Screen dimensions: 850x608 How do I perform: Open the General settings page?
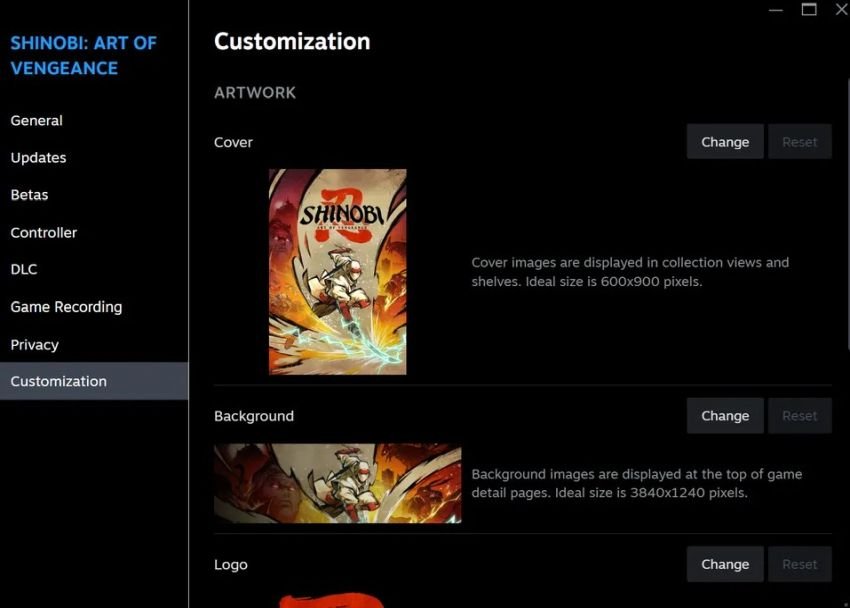(36, 120)
